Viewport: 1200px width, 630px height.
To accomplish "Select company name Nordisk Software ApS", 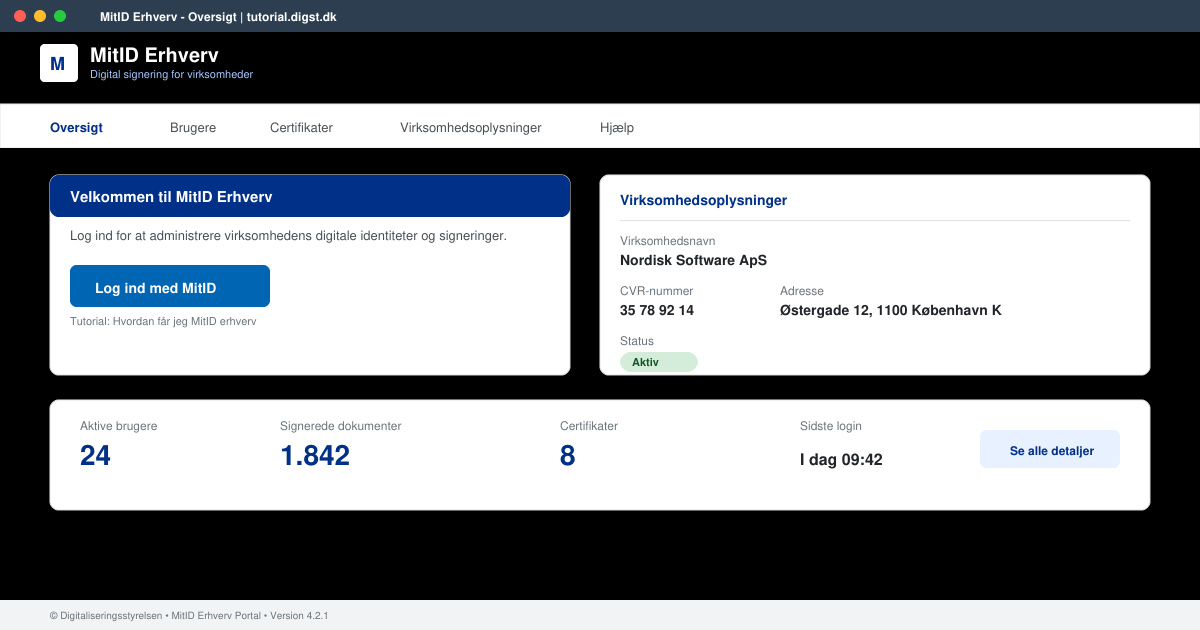I will [x=693, y=260].
